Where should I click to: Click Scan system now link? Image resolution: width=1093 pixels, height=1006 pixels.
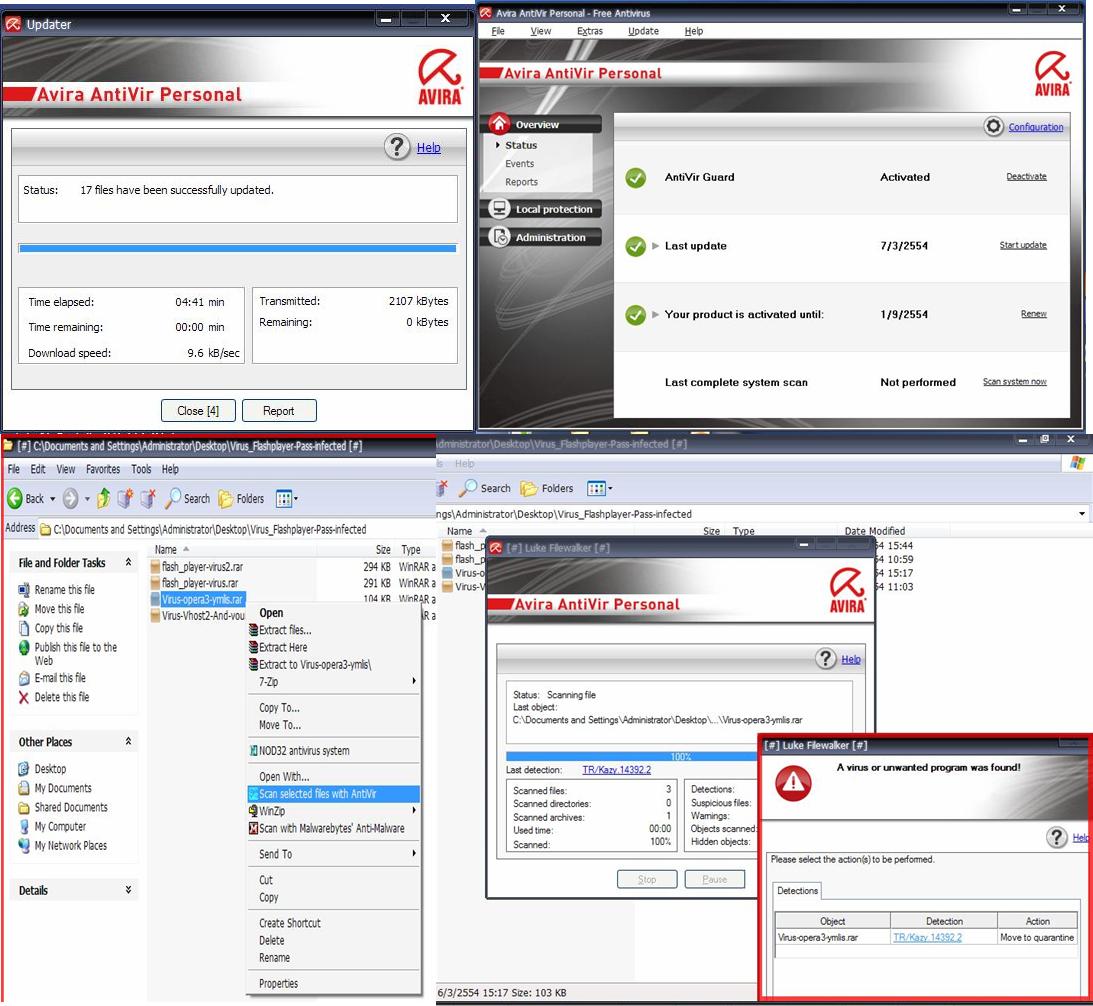[x=1014, y=381]
